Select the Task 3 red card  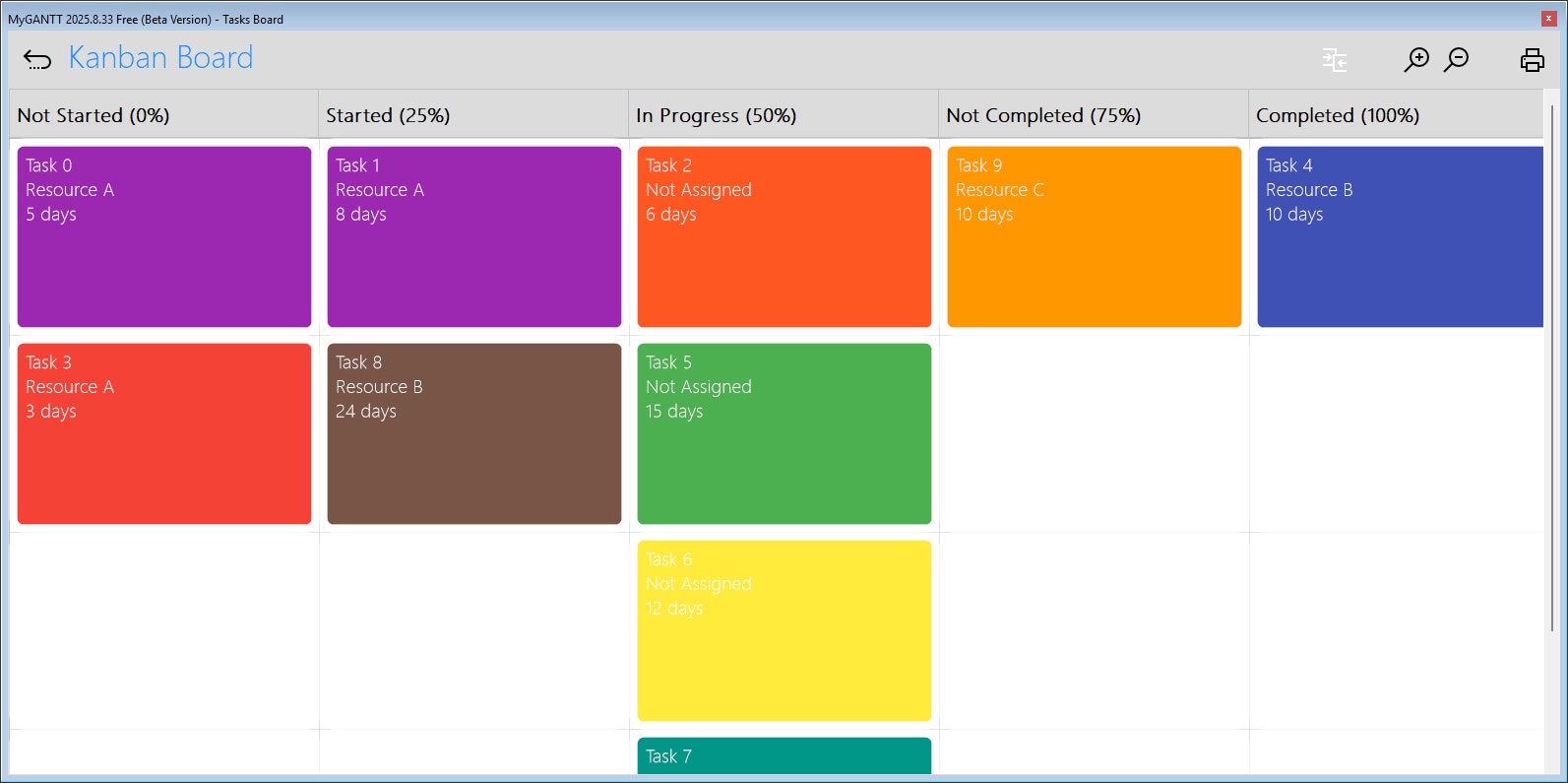click(164, 433)
